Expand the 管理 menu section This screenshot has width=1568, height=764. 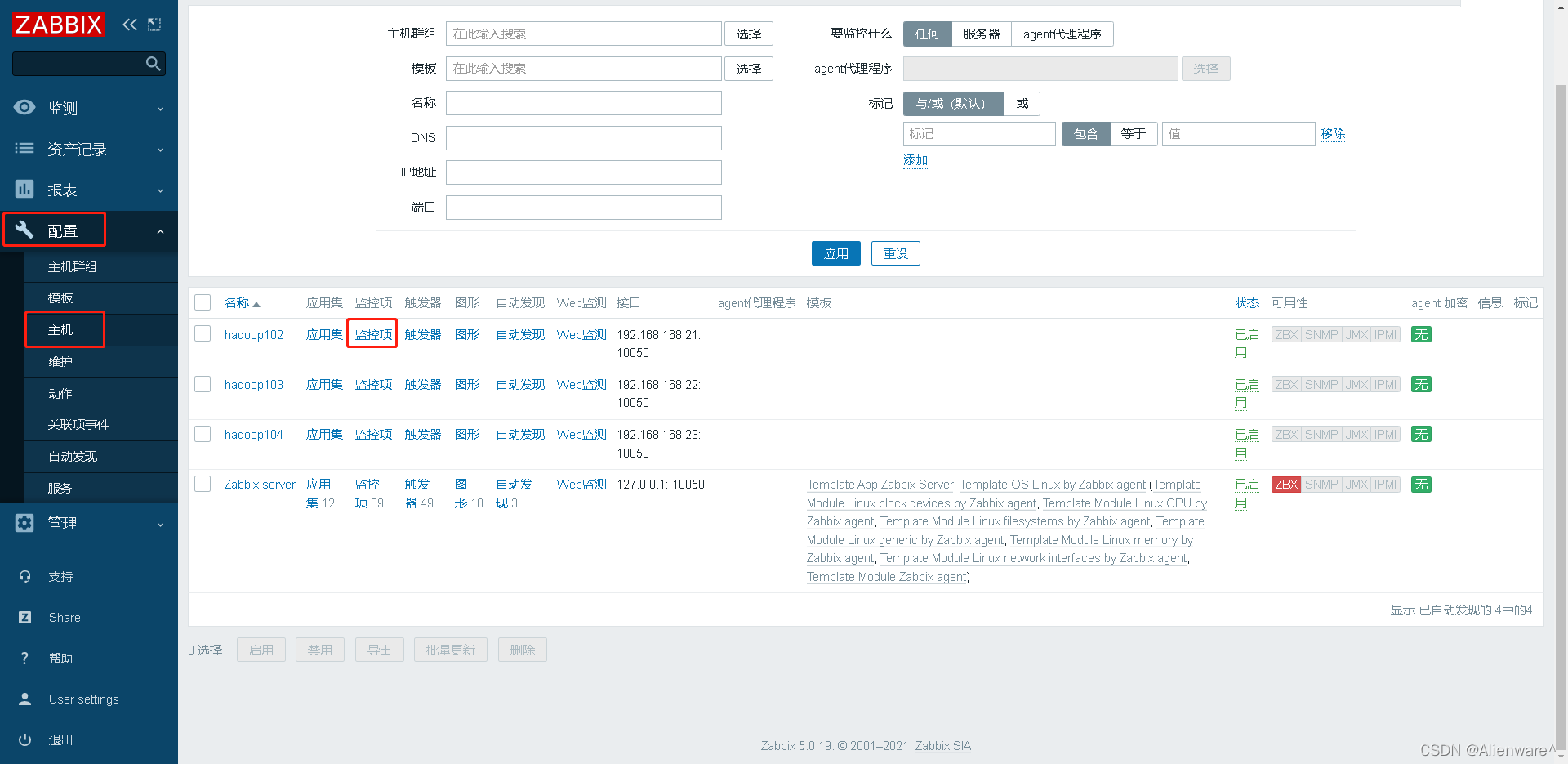(x=160, y=525)
